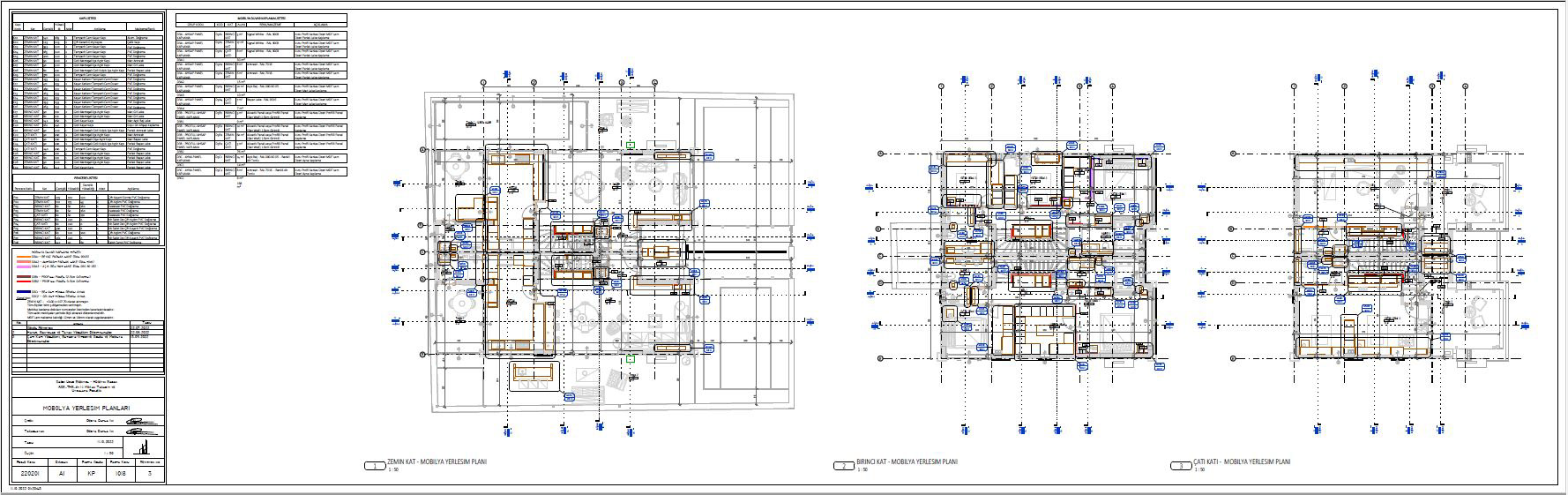Viewport: 1568px width, 495px height.
Task: Click the upper green marker box in ground-floor plan
Action: [630, 143]
